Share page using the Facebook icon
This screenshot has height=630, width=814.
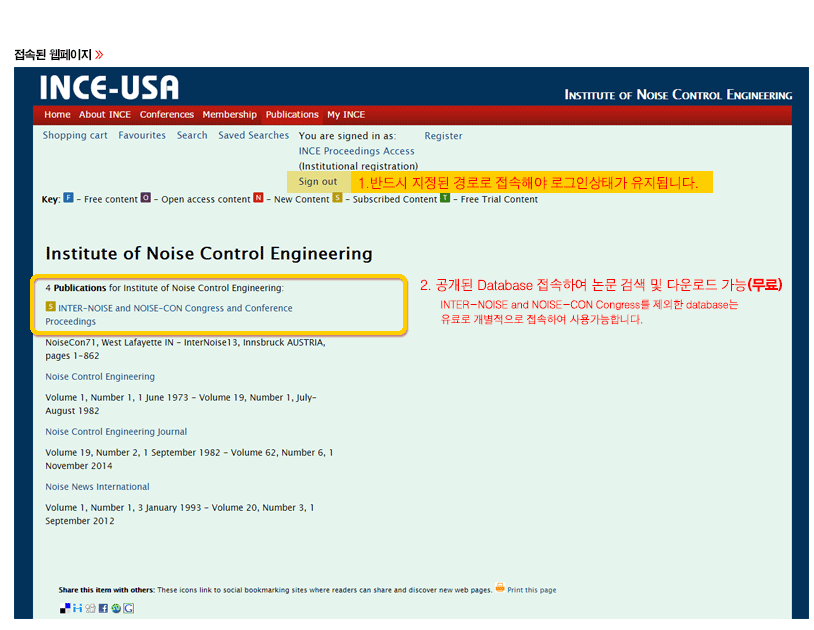point(103,608)
